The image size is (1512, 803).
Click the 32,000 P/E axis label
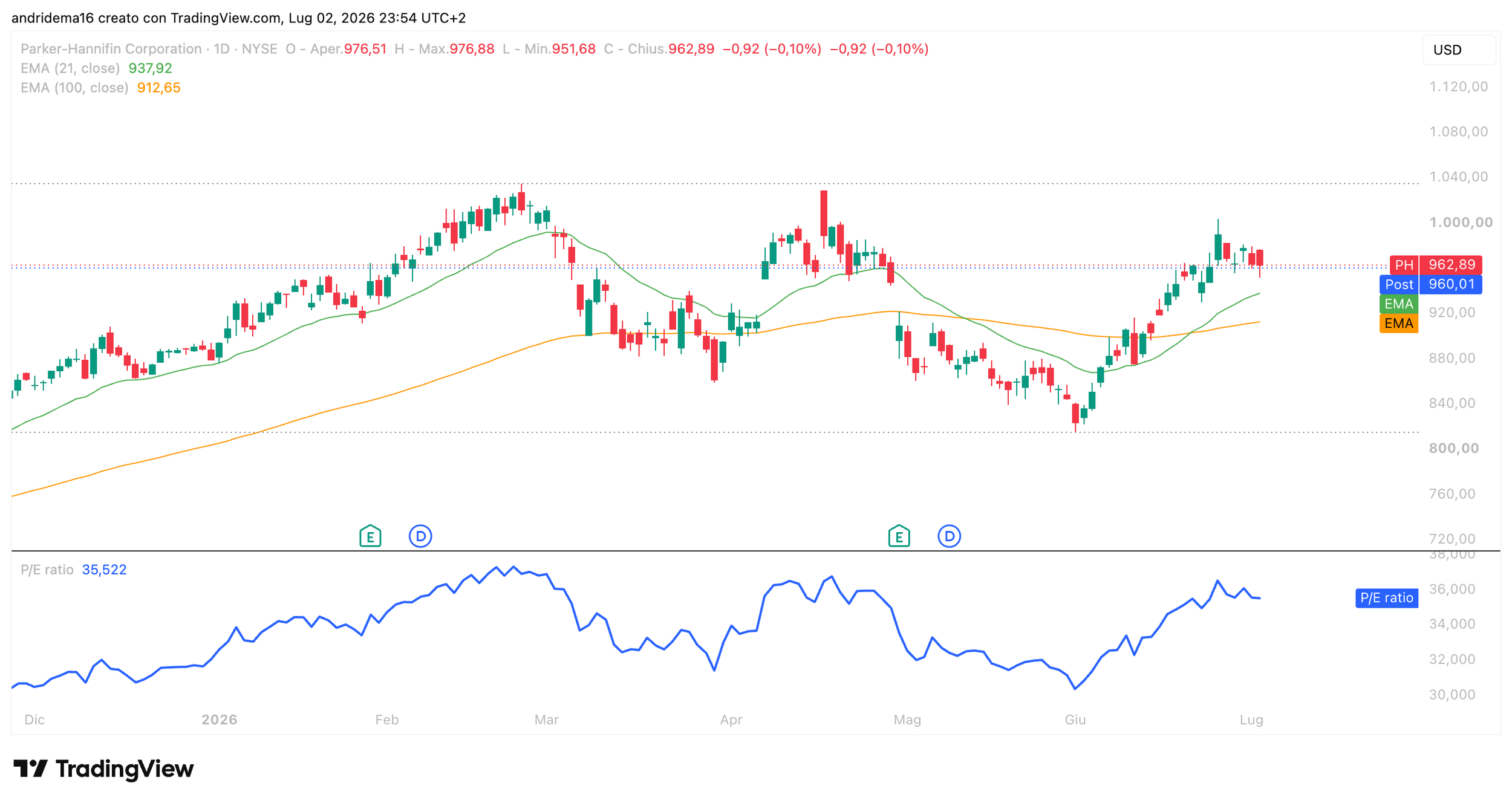click(1452, 659)
